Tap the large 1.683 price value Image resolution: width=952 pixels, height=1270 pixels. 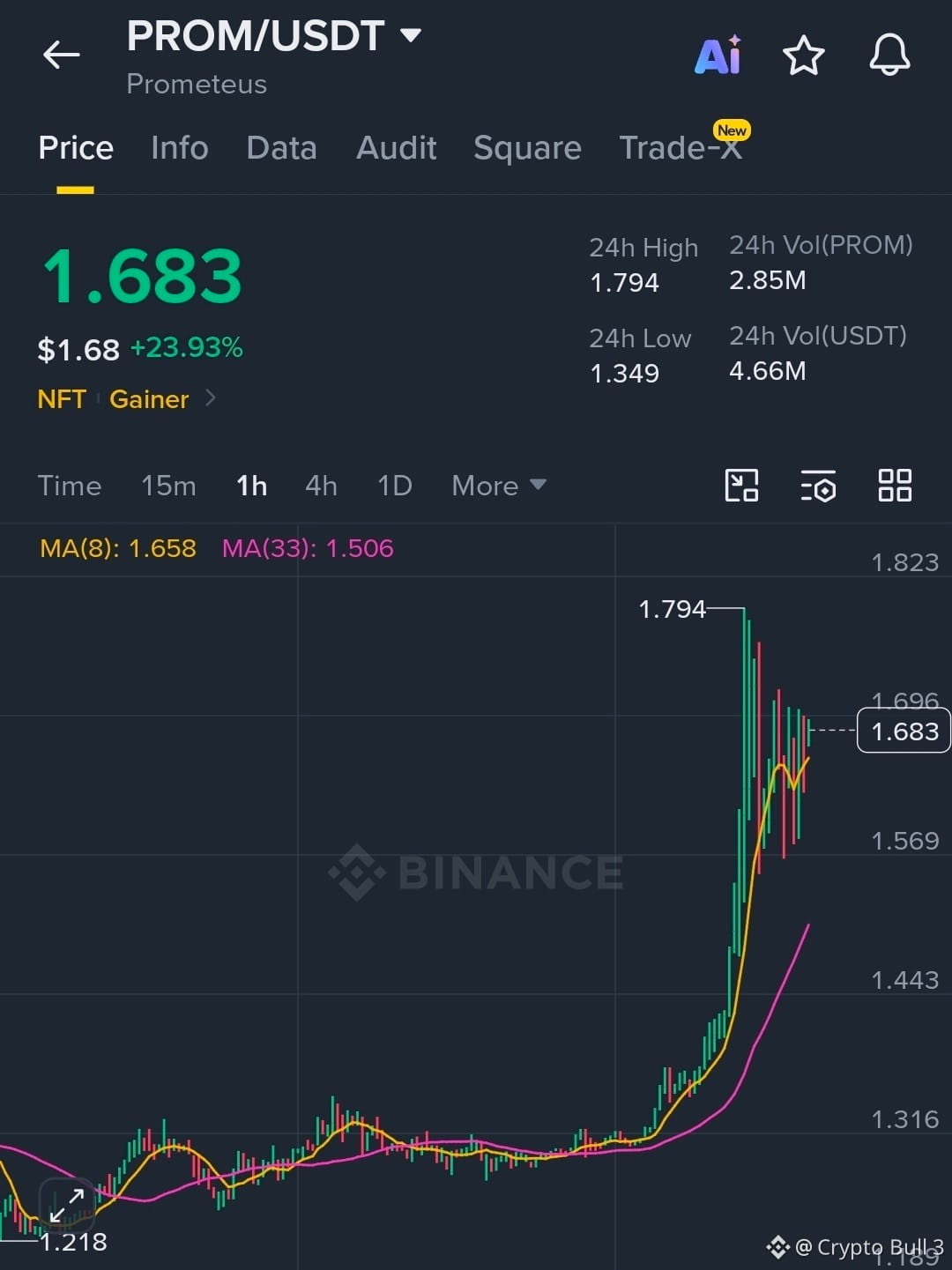click(x=142, y=276)
